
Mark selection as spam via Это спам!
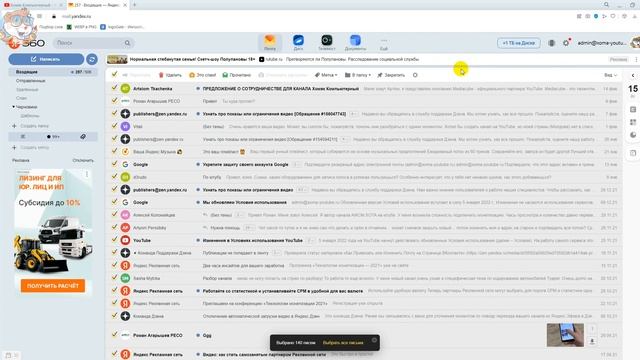202,75
